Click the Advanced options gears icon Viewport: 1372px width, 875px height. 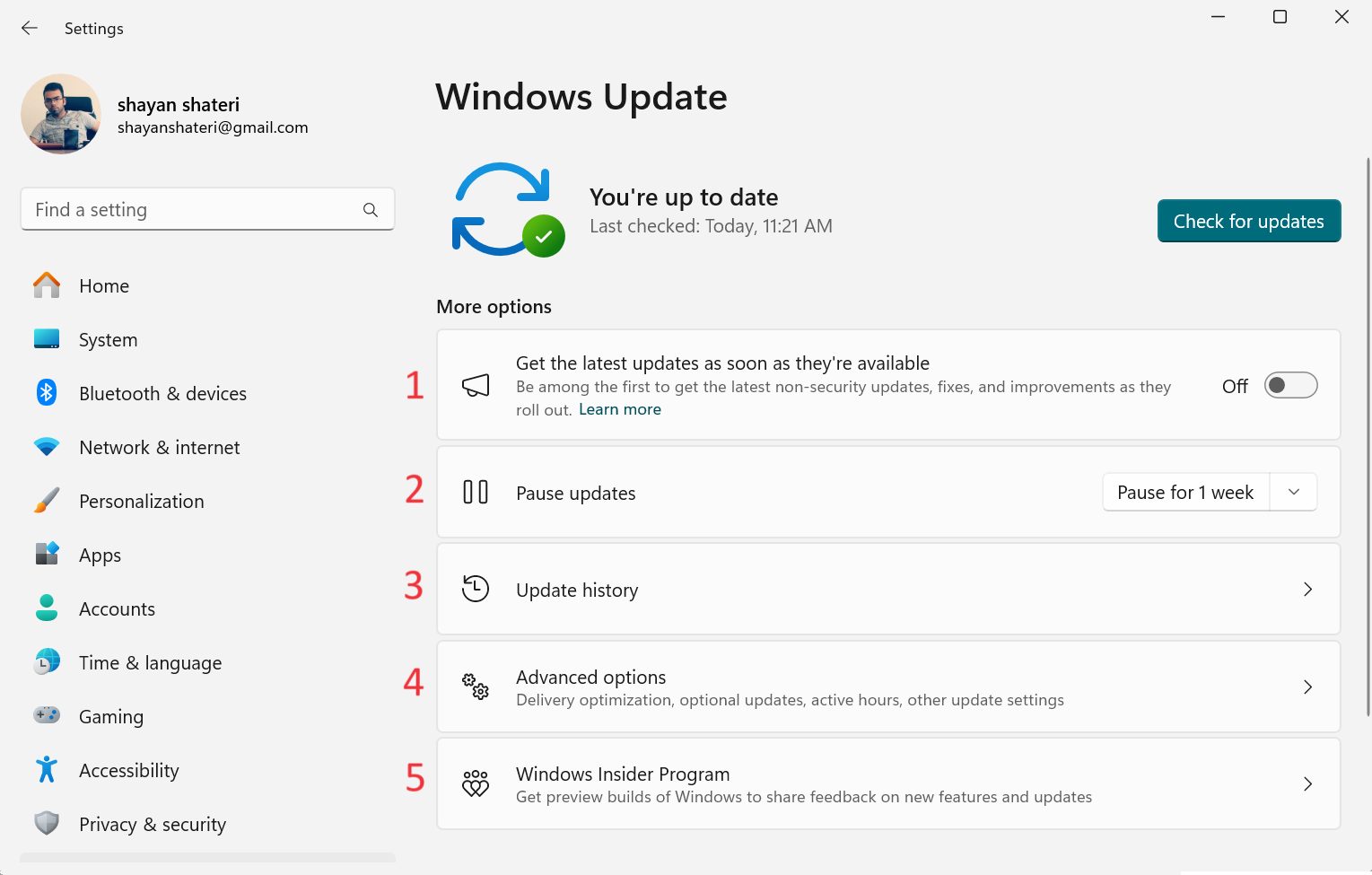(x=476, y=687)
